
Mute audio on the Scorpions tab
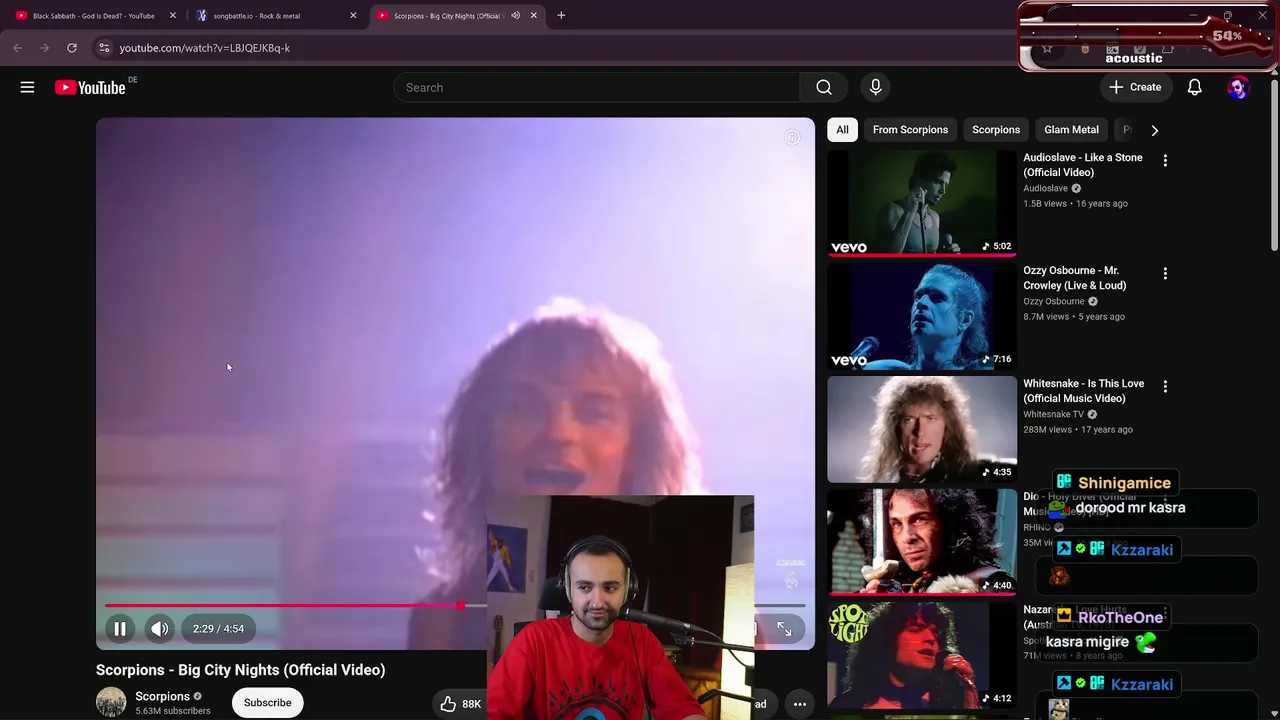point(516,15)
